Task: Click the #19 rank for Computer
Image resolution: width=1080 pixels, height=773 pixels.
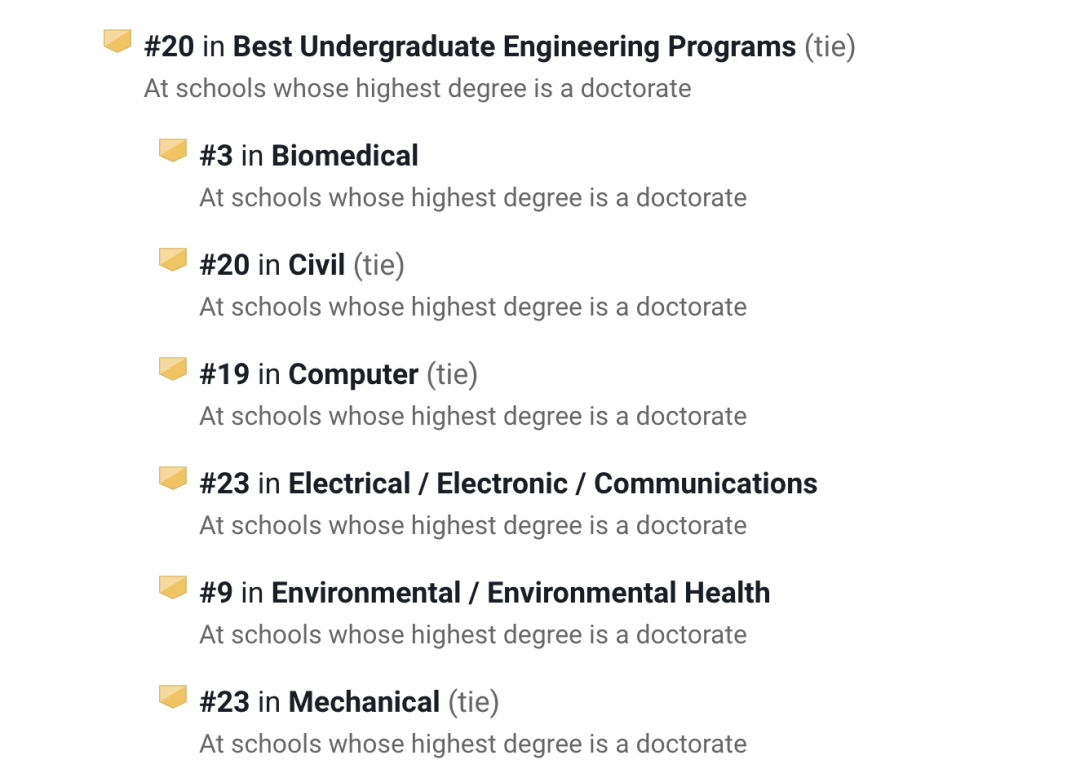Action: [x=224, y=374]
